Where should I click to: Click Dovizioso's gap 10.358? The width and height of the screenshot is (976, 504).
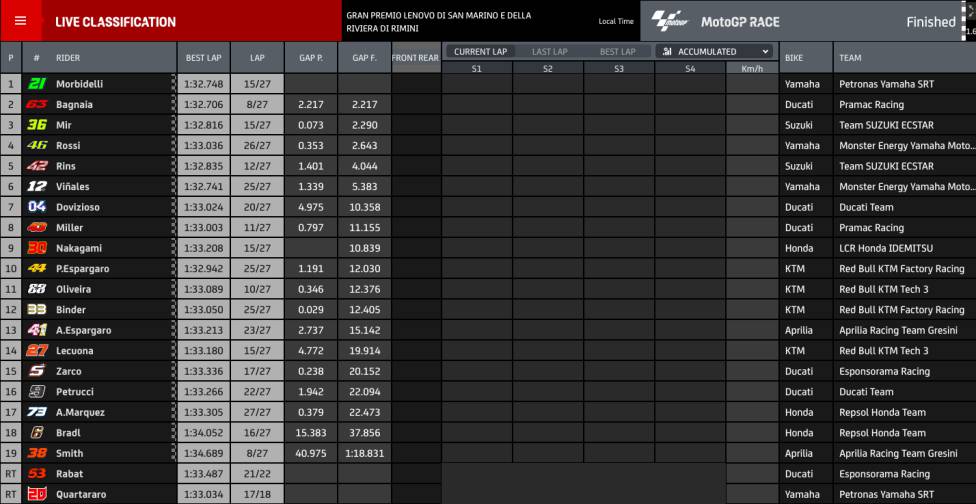(365, 207)
